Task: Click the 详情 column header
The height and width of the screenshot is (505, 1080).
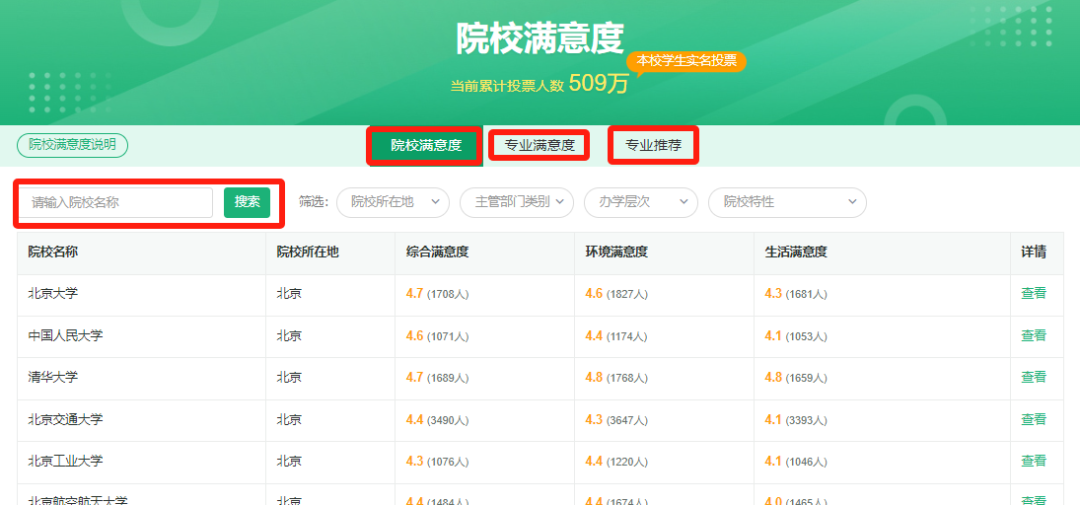Action: 1033,251
